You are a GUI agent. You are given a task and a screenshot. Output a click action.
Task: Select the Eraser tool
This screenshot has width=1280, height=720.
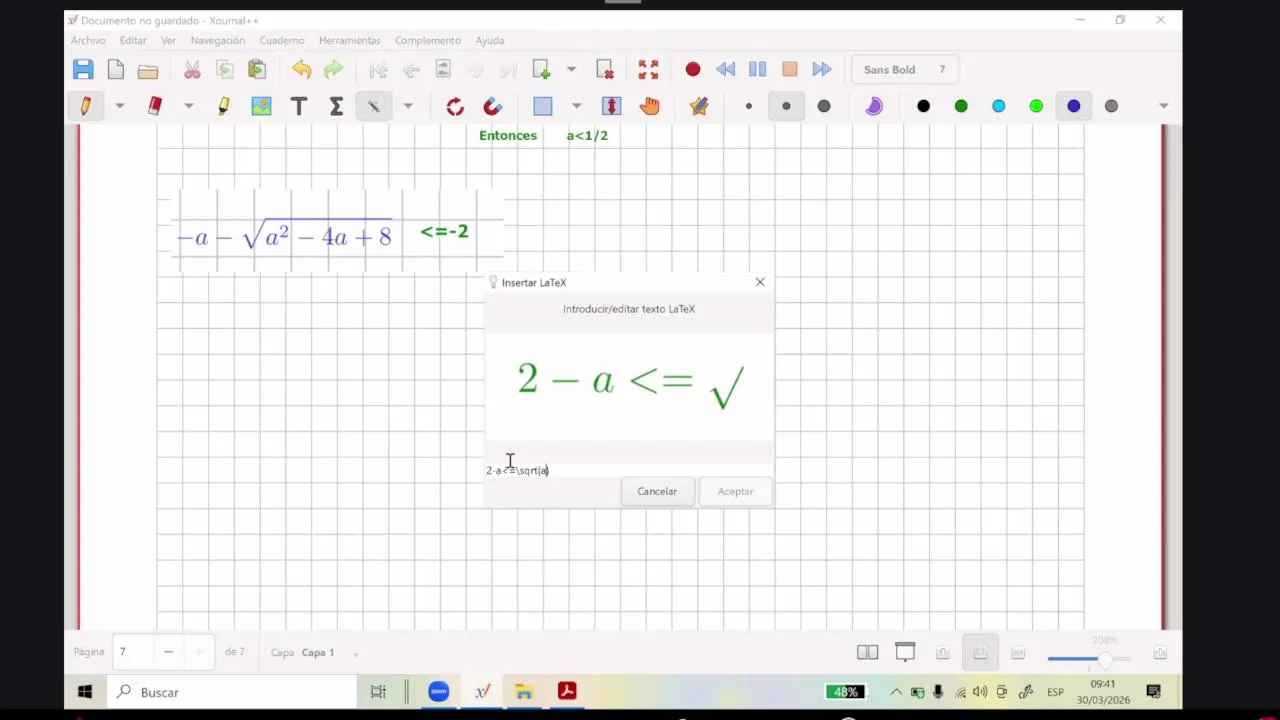click(x=155, y=106)
